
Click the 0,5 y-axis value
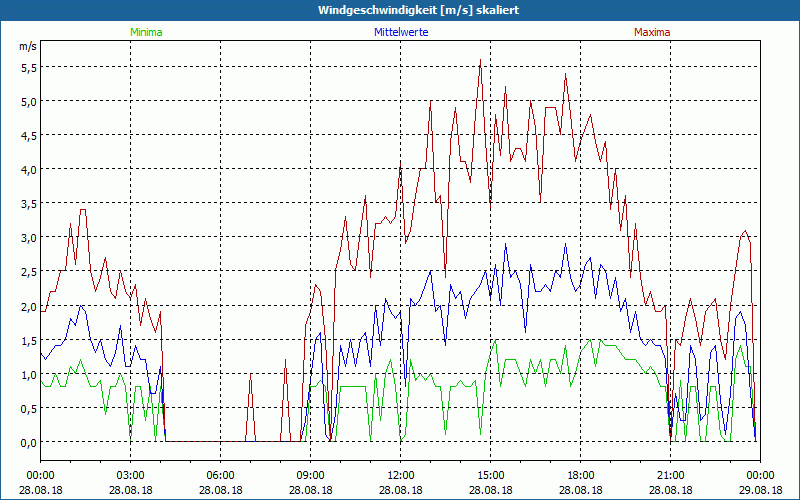click(x=29, y=409)
